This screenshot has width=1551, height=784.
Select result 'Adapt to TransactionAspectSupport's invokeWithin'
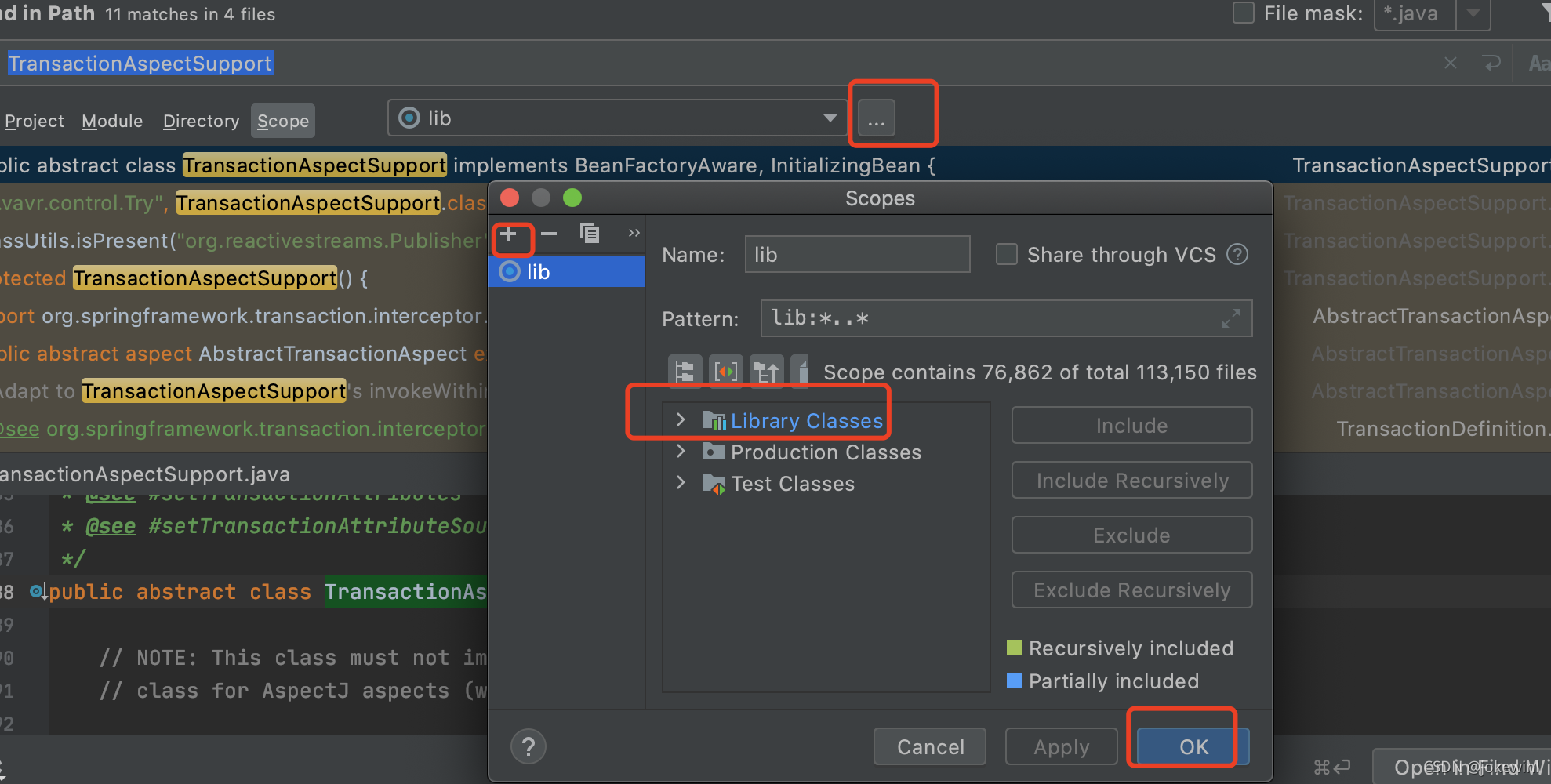[x=243, y=391]
